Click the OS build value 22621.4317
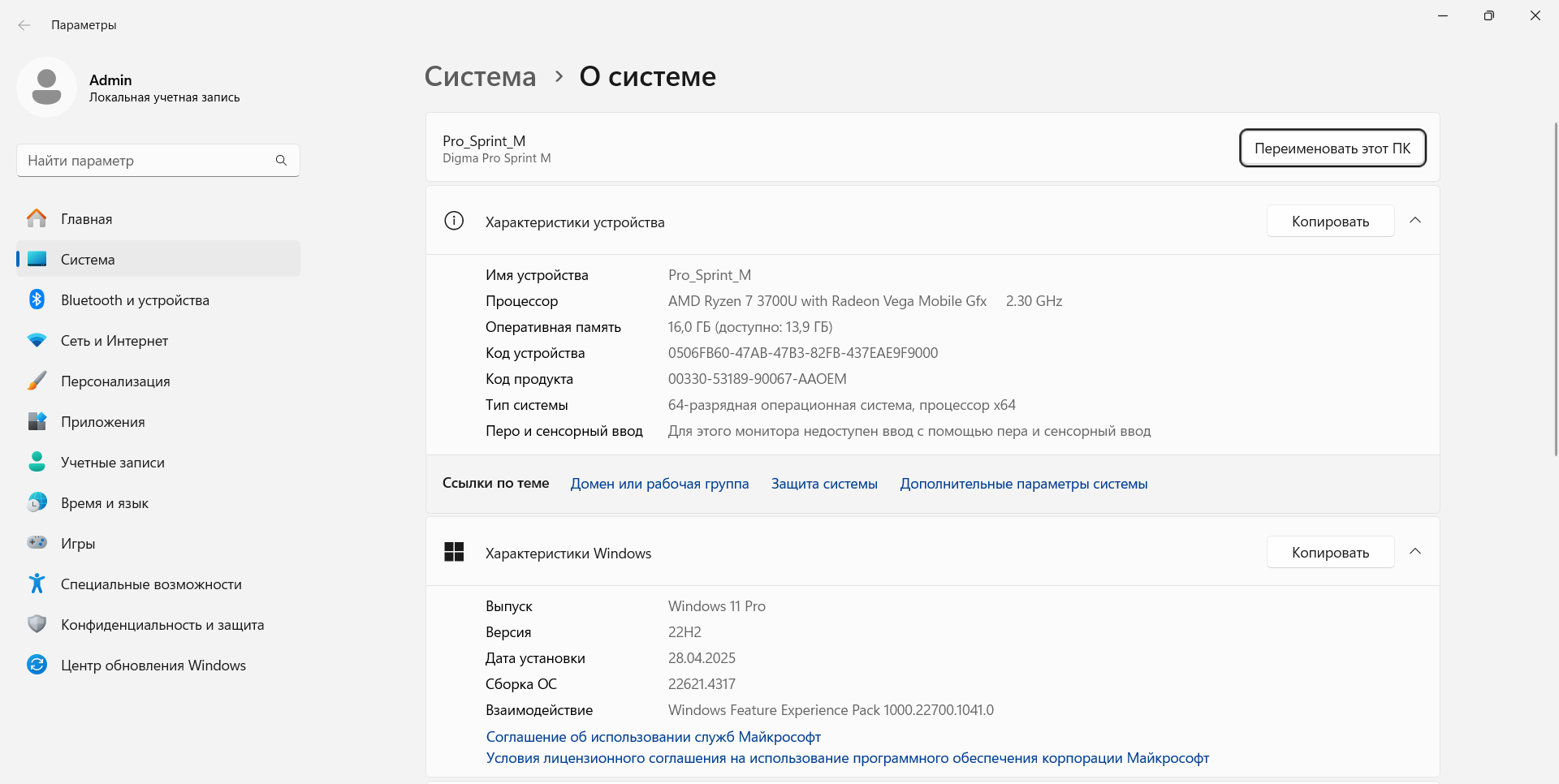 click(702, 684)
